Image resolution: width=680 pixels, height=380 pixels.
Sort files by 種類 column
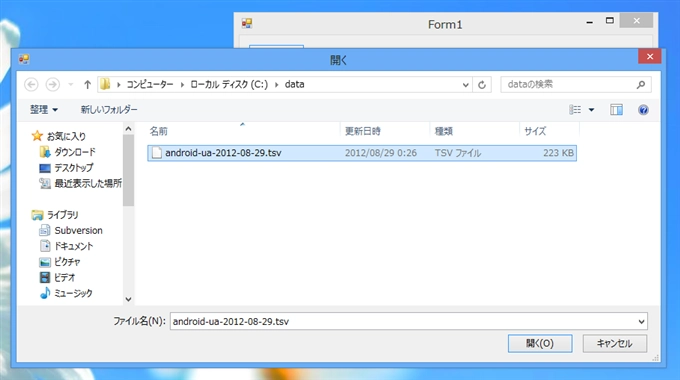(444, 131)
